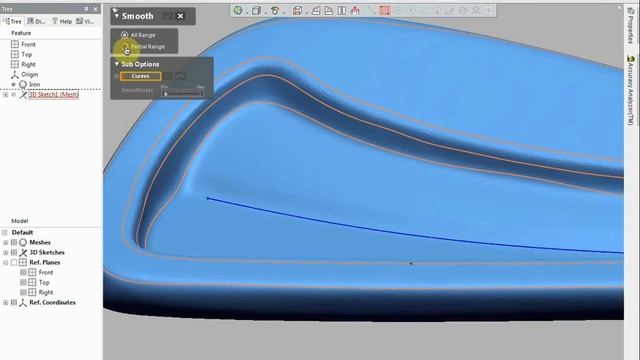Switch to the Help tab
Image resolution: width=640 pixels, height=360 pixels.
(62, 21)
